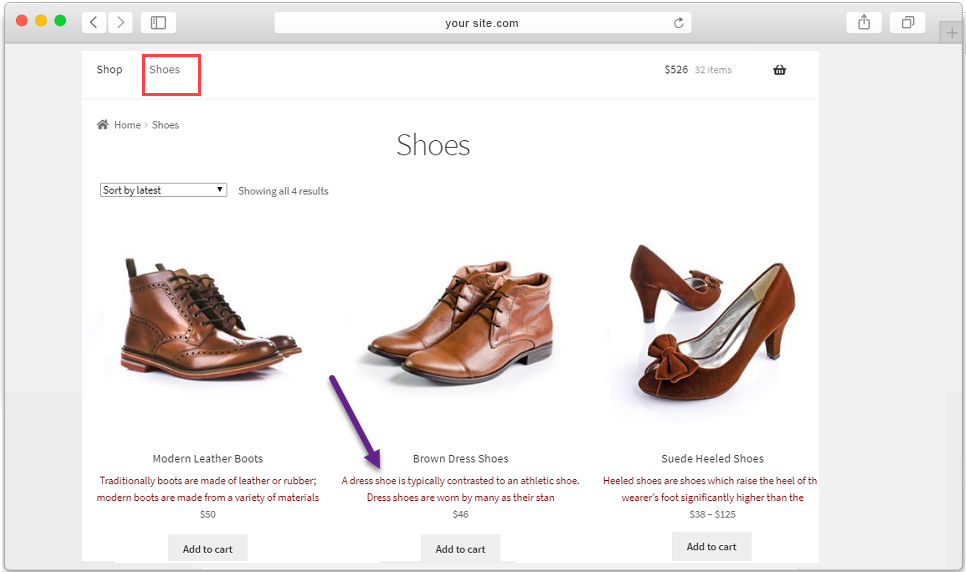Screen dimensions: 966x572
Task: Open the Shoes menu item
Action: point(164,70)
